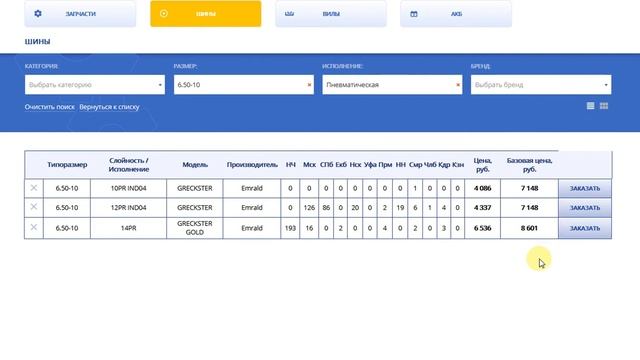This screenshot has width=640, height=360.
Task: Click the НЧ column header
Action: (290, 164)
